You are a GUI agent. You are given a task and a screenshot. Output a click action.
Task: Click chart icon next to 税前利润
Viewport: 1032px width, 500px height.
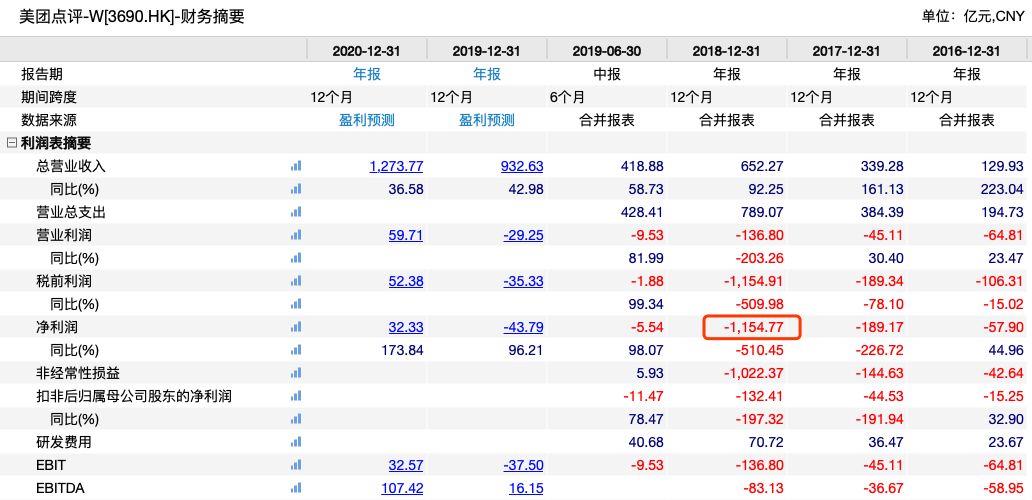pos(295,281)
